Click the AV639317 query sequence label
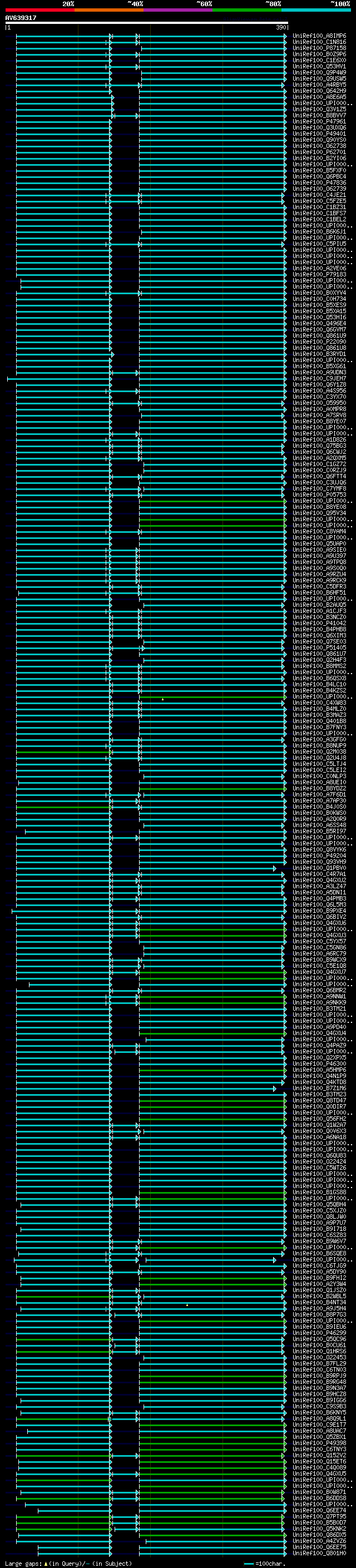 [x=21, y=18]
